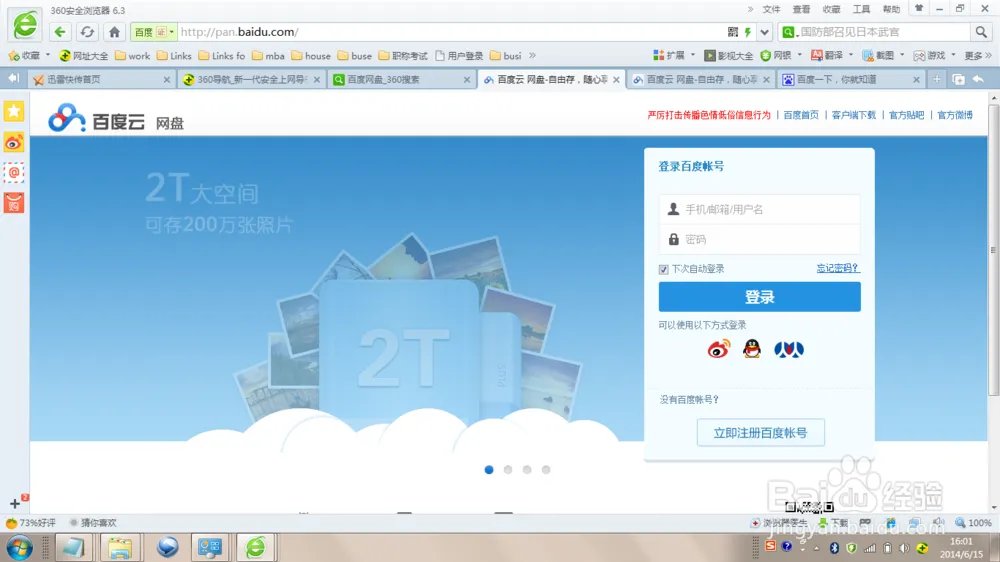Screen dimensions: 1000x562
Task: Select the second carousel dot
Action: pos(508,470)
